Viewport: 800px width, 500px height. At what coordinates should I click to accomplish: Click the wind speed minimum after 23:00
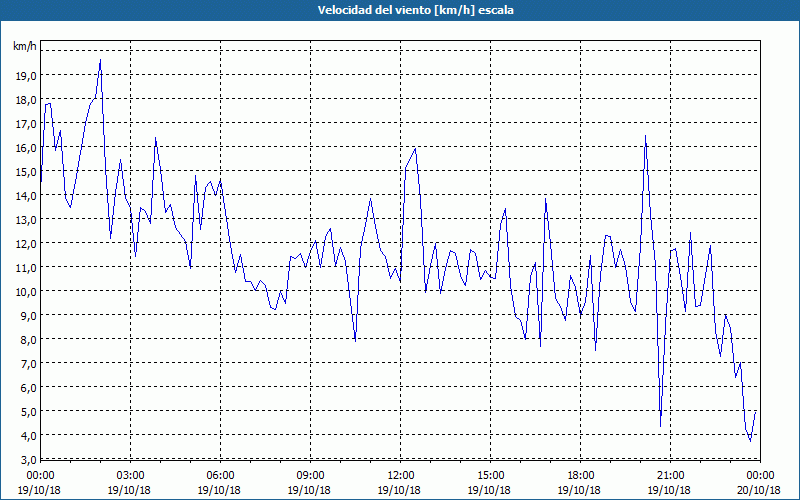pos(750,441)
